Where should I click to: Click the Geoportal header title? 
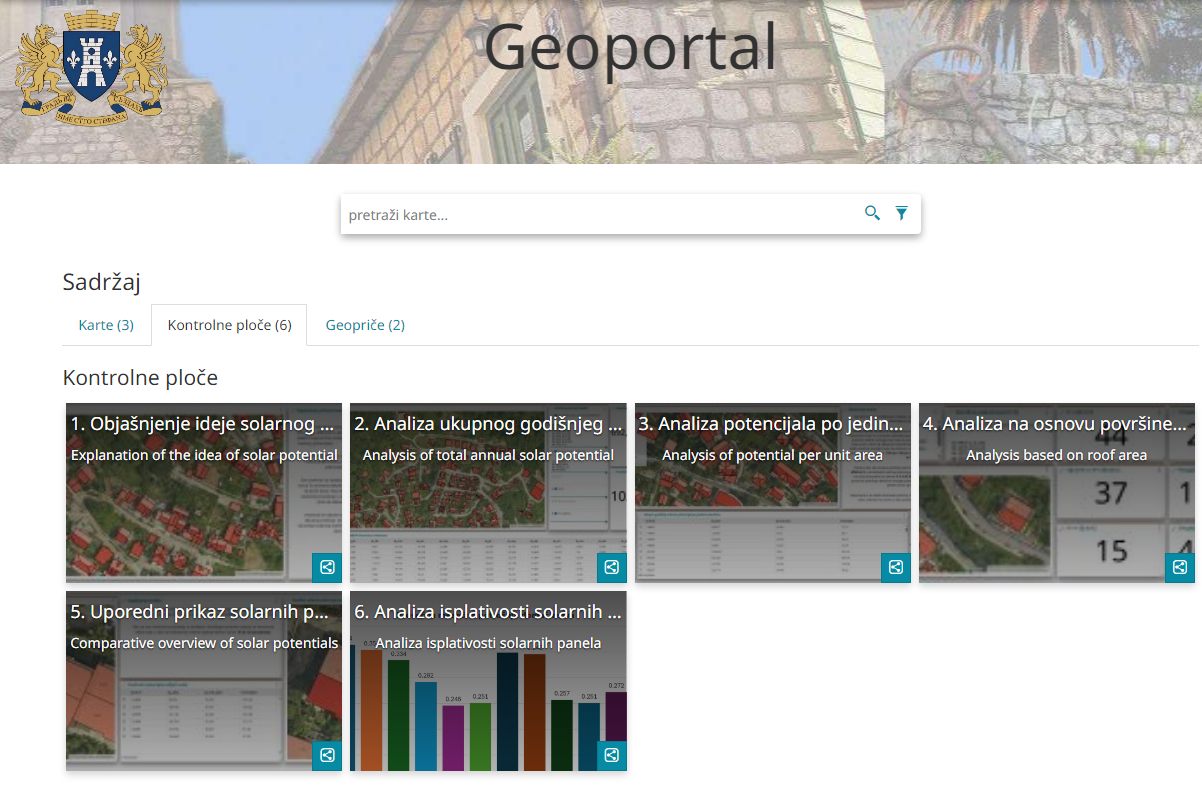tap(630, 47)
